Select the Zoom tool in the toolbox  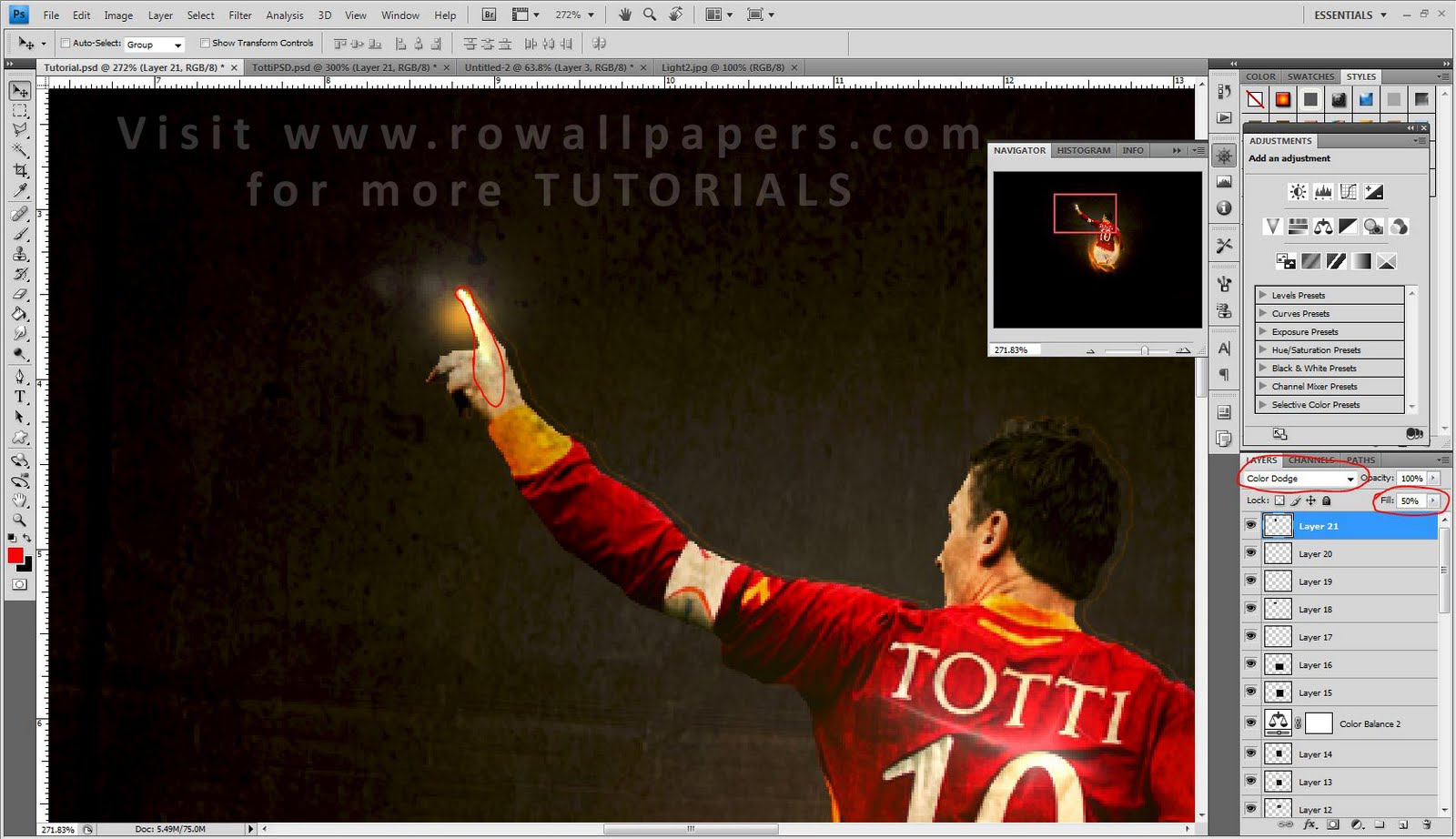(20, 520)
